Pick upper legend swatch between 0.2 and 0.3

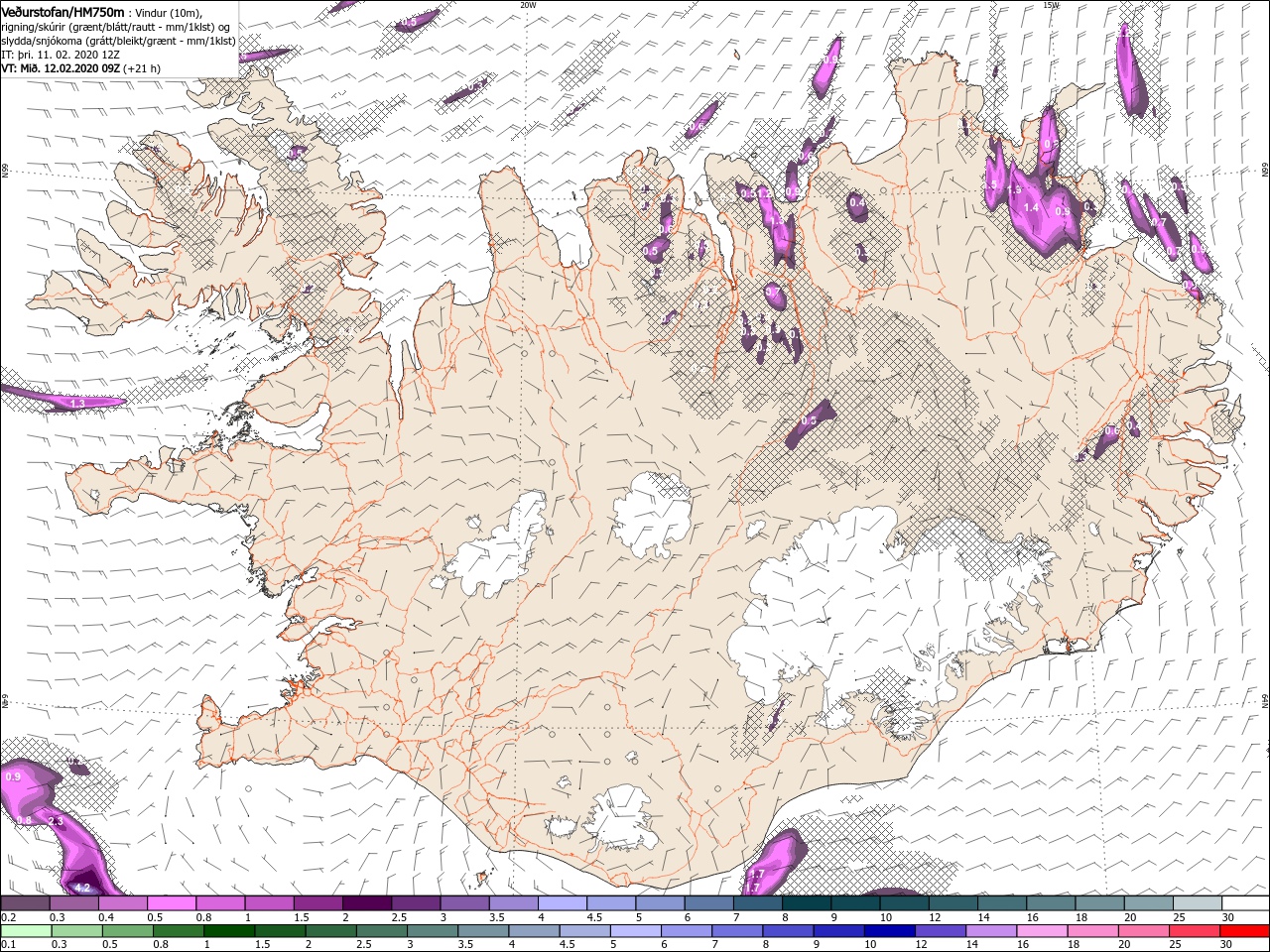25,903
